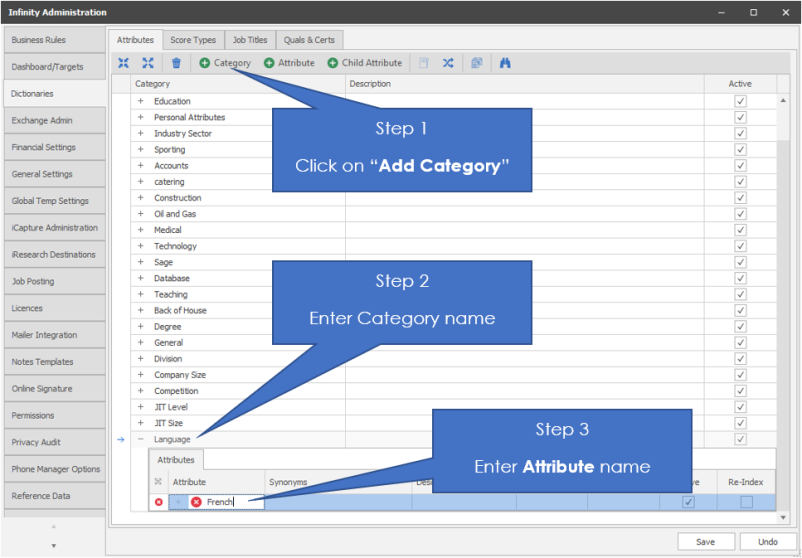Collapse the Language category
This screenshot has width=802, height=558.
(140, 439)
